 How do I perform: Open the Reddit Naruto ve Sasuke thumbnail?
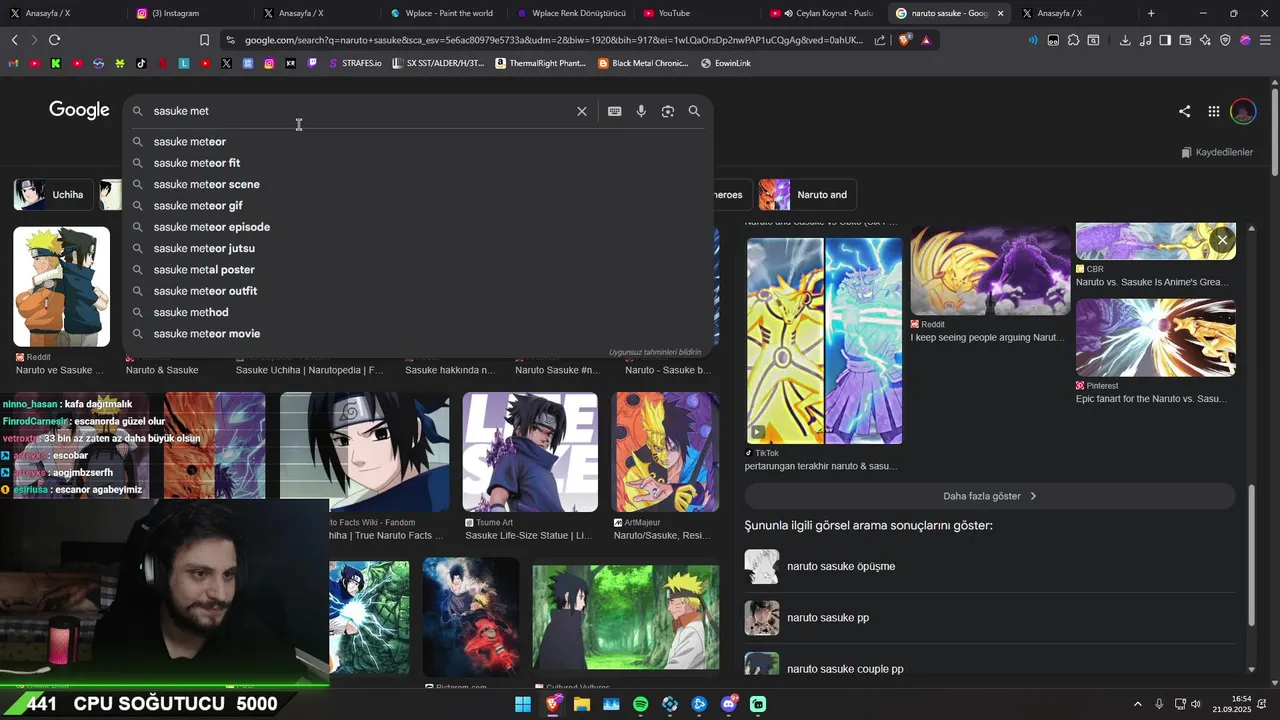coord(61,287)
